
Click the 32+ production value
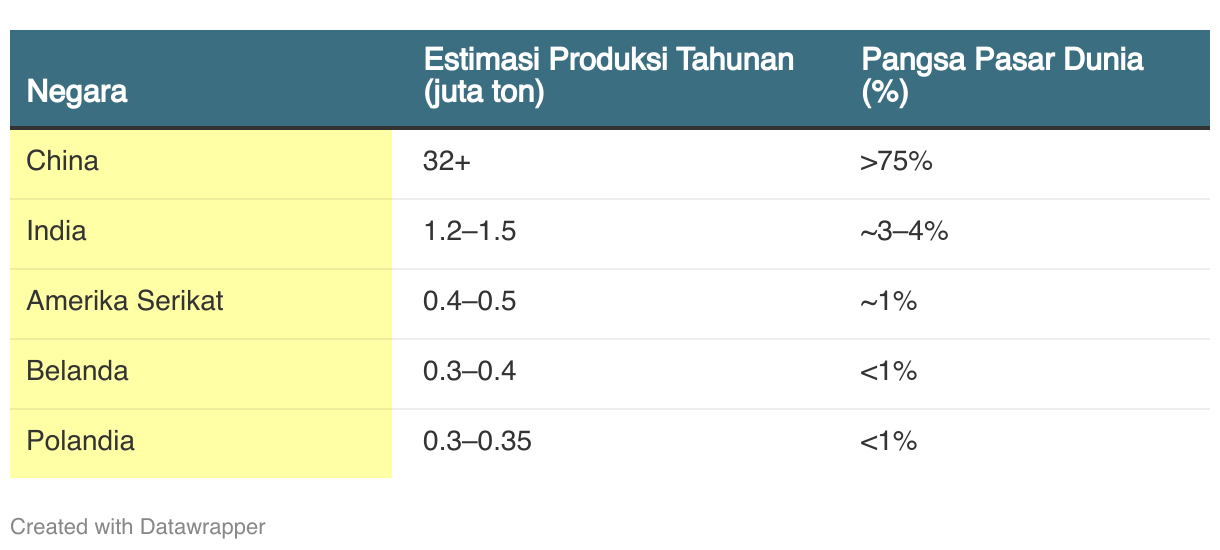[x=446, y=161]
